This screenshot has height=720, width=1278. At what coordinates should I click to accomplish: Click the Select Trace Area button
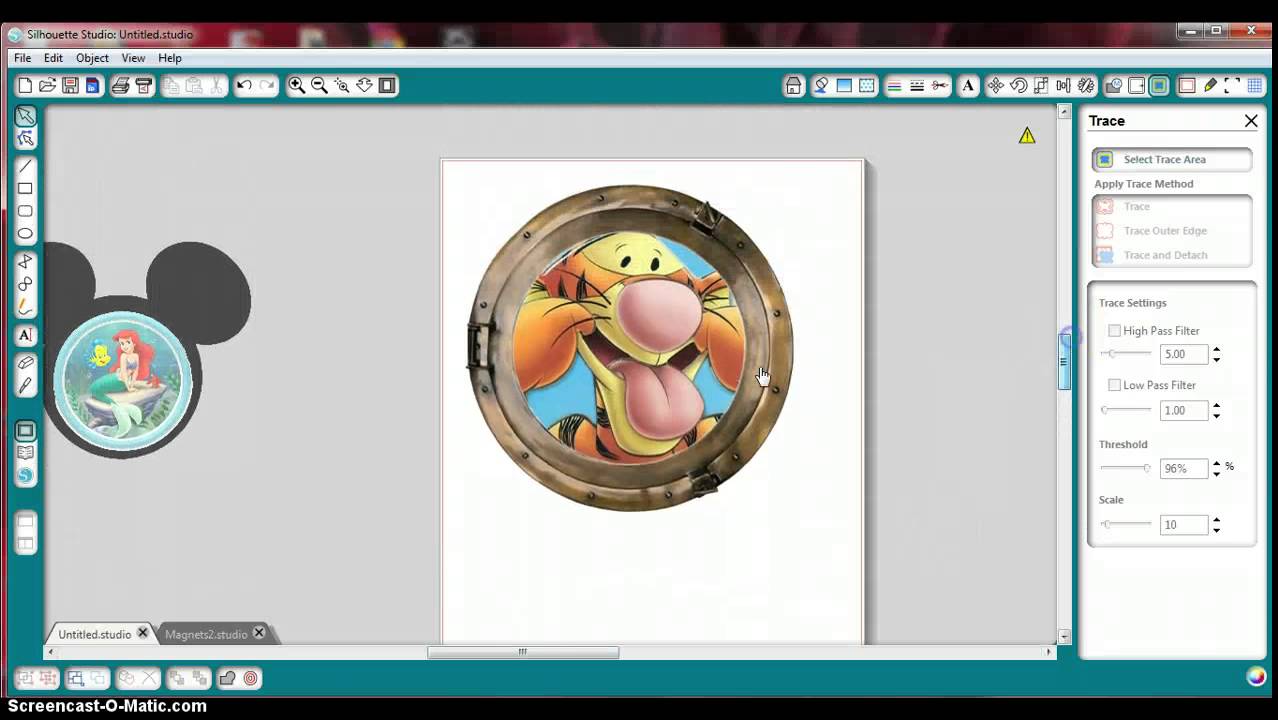1172,159
